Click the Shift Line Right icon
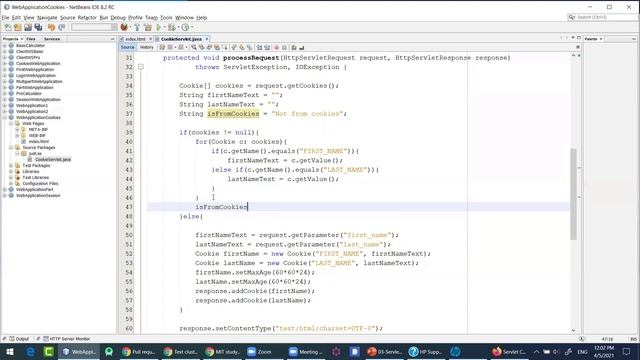This screenshot has height=360, width=640. (x=267, y=47)
